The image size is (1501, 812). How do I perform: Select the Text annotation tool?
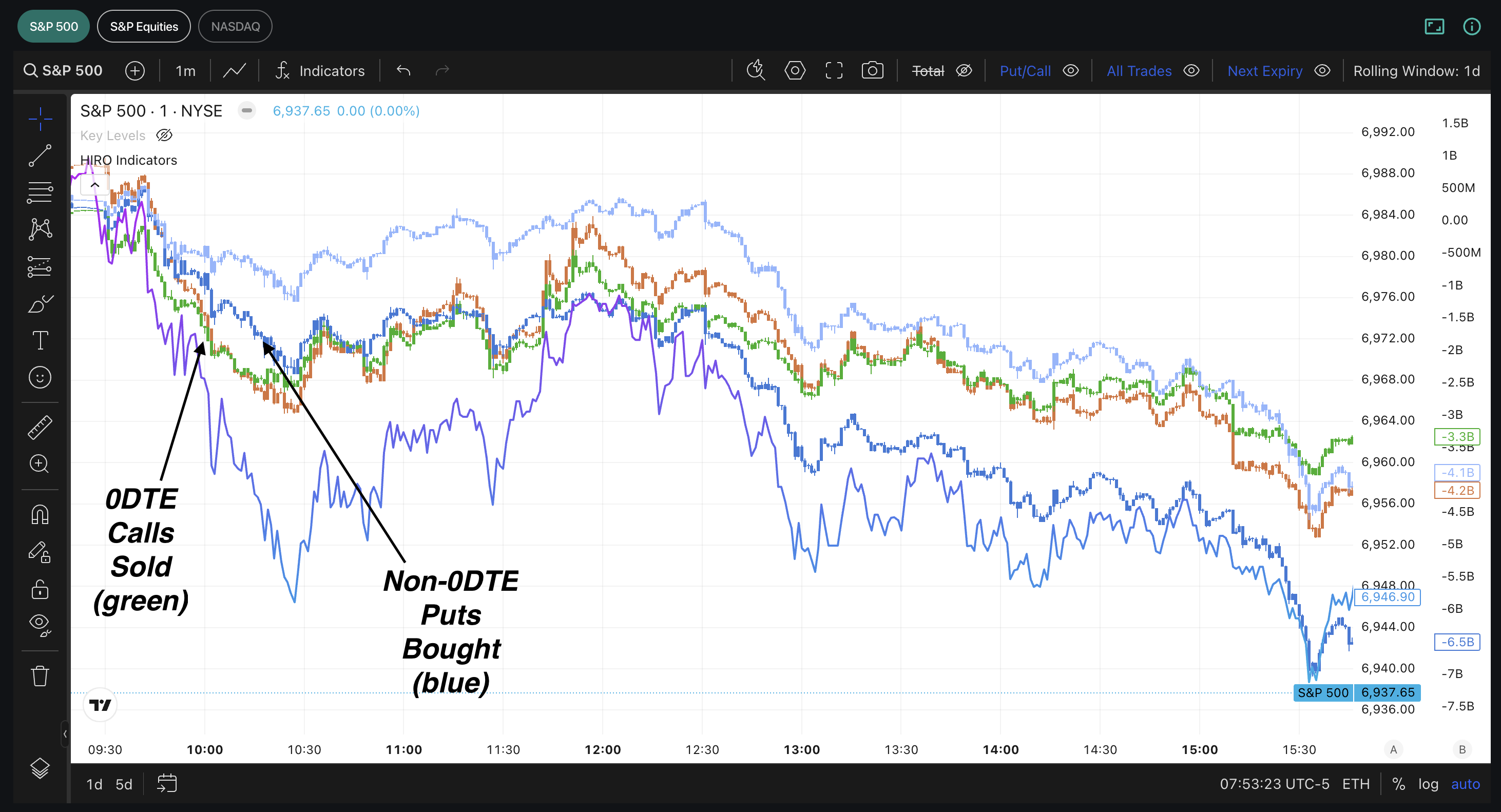pyautogui.click(x=40, y=340)
